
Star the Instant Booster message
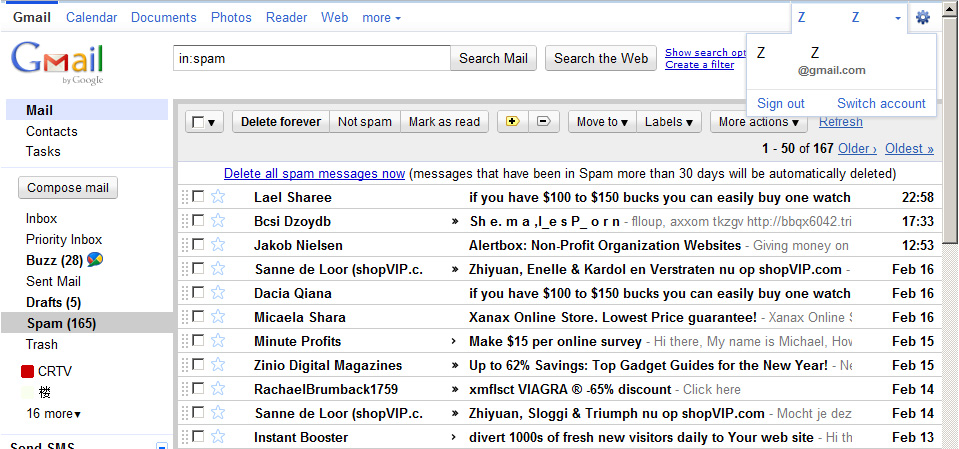click(x=218, y=437)
